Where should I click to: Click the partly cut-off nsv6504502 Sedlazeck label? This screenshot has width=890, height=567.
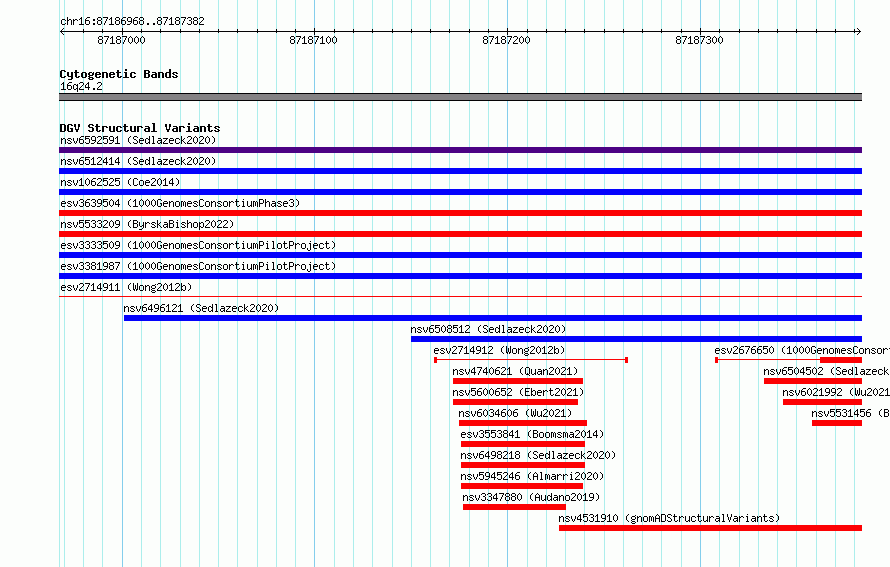pyautogui.click(x=826, y=371)
